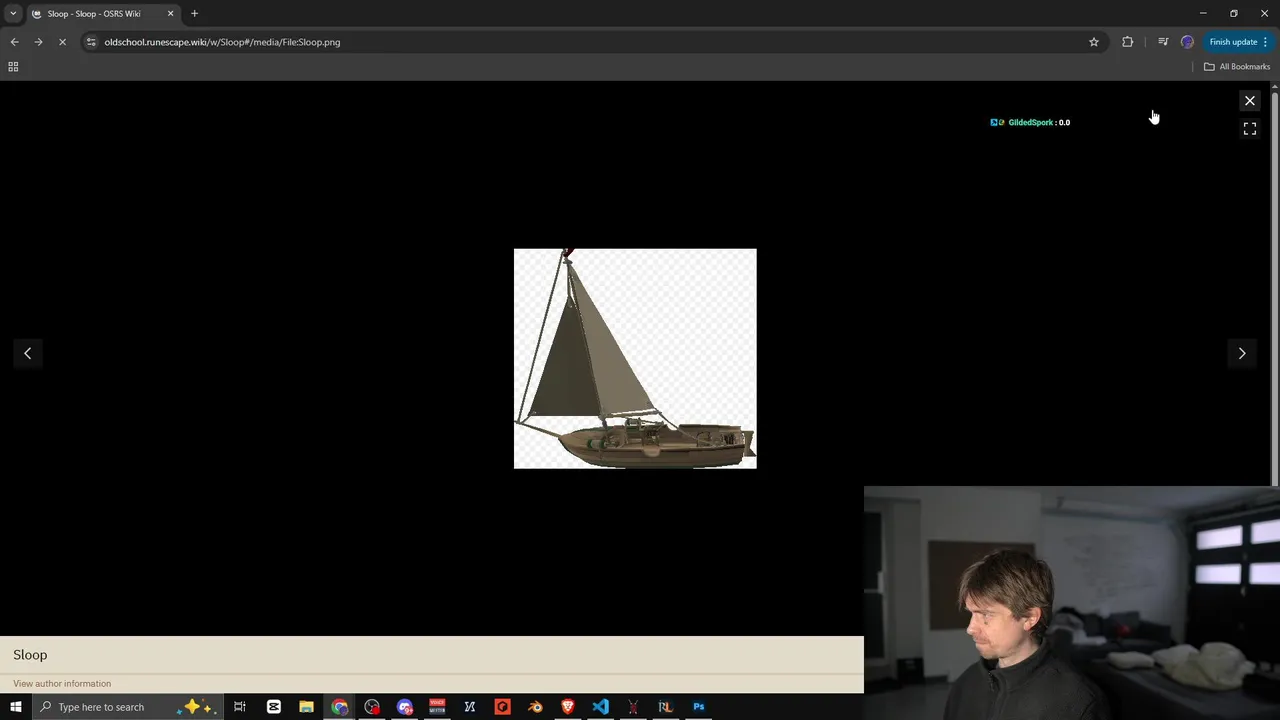This screenshot has height=720, width=1280.
Task: Click the GildedSpork overlay label
Action: click(1030, 122)
